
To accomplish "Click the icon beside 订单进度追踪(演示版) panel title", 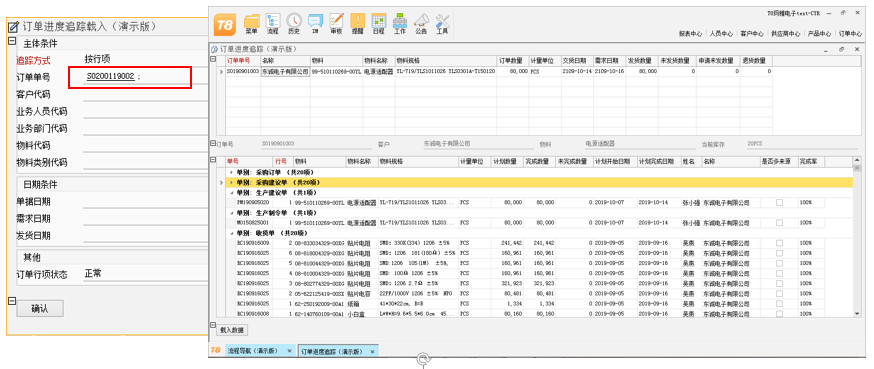I will [x=214, y=49].
